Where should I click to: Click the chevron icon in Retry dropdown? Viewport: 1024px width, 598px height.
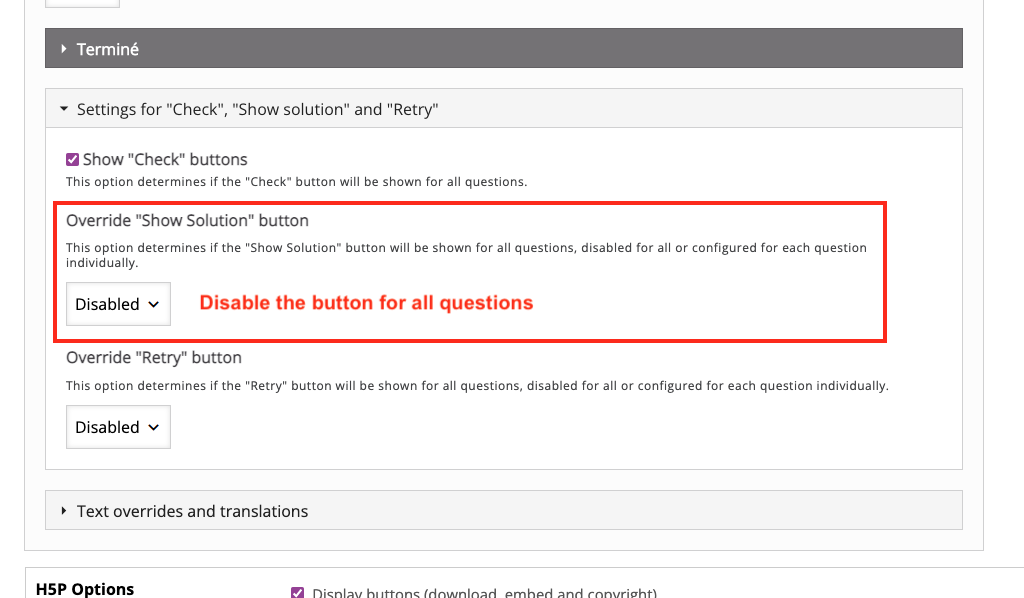[x=153, y=427]
